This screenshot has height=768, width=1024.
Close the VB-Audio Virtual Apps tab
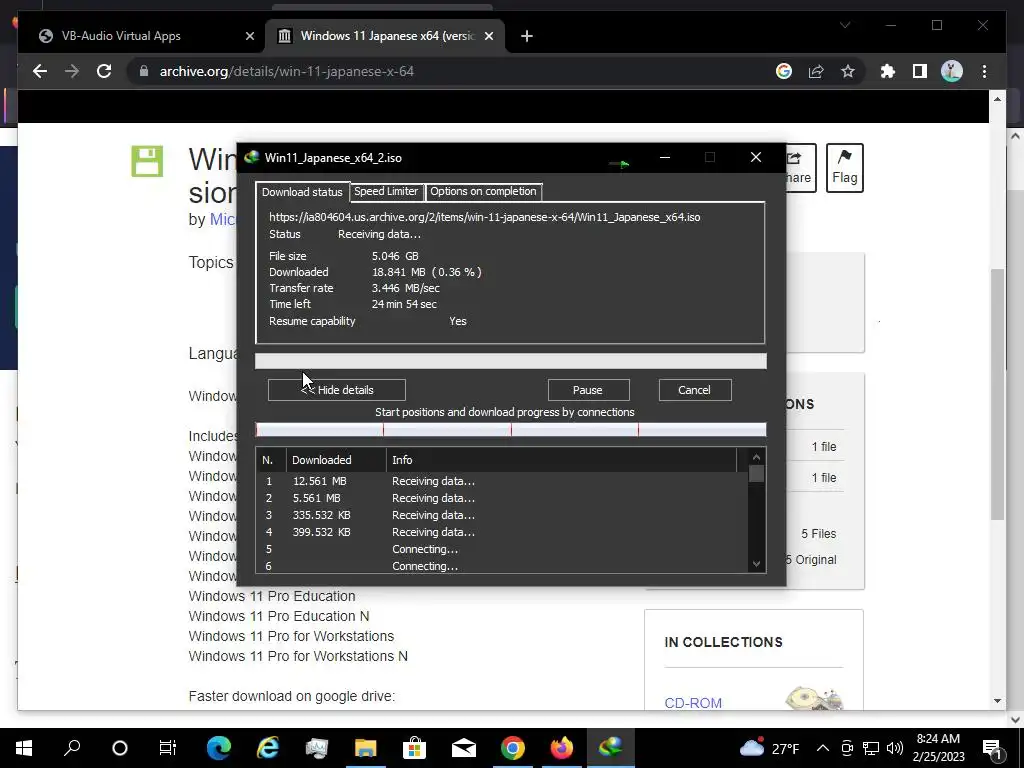tap(249, 36)
